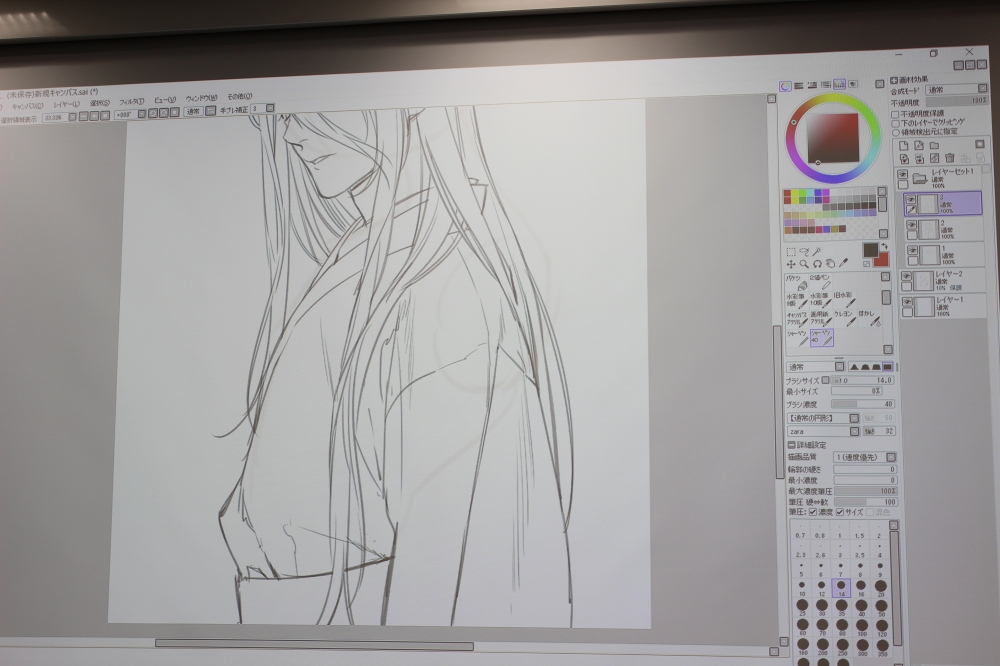Select the zoom magnifier tool

[x=804, y=263]
